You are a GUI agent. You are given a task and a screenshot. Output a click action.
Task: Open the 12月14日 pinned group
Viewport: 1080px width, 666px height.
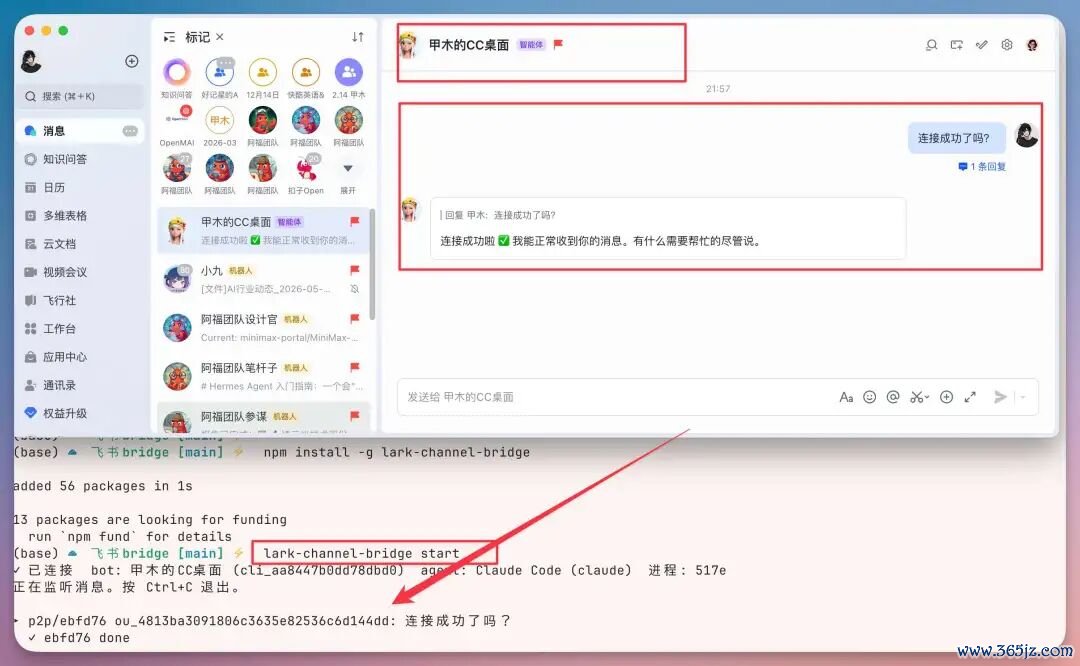coord(262,79)
